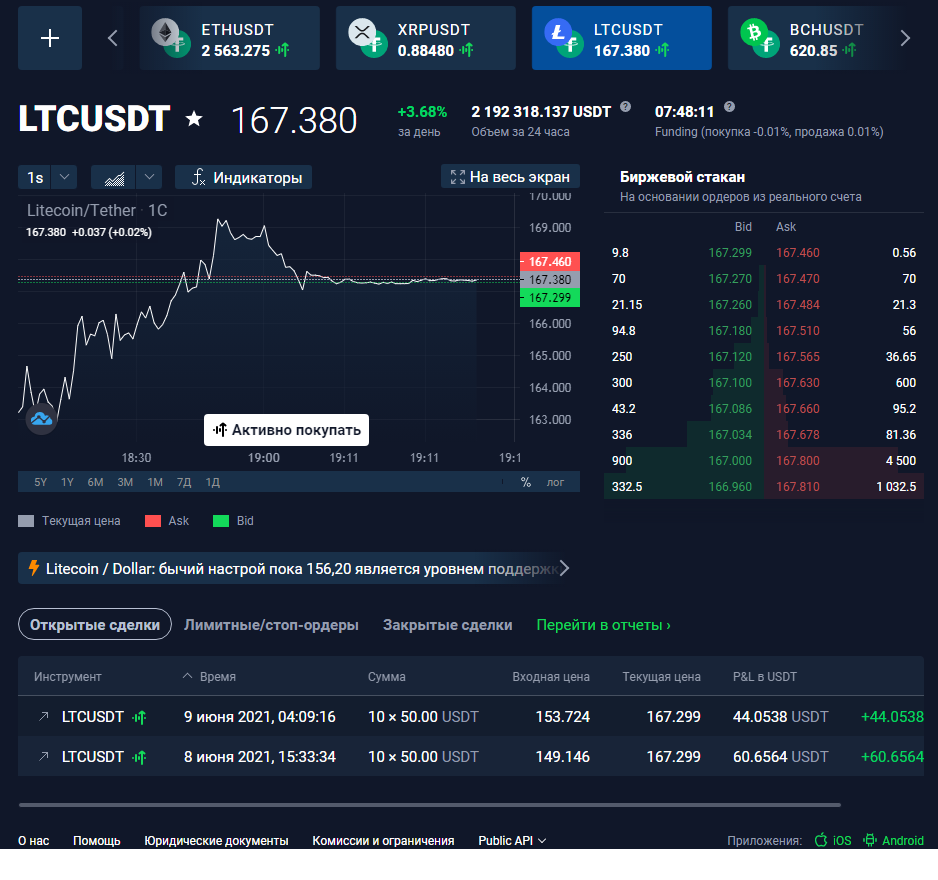Select the 6M chart range
Image resolution: width=938 pixels, height=880 pixels.
[x=95, y=482]
